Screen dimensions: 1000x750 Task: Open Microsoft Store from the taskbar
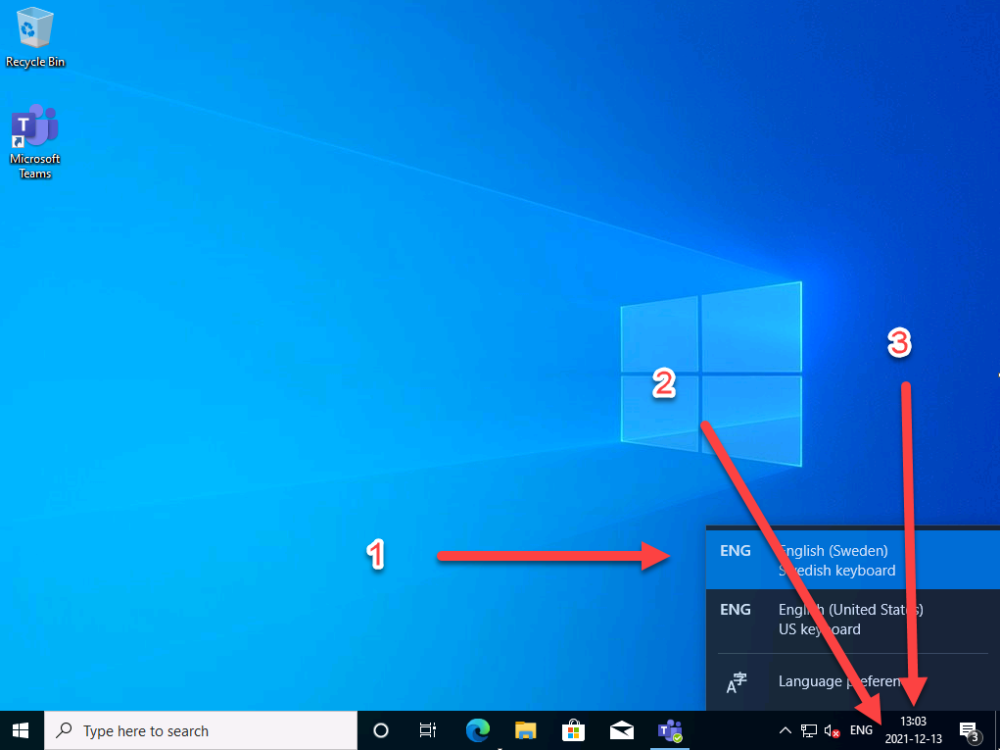tap(573, 730)
